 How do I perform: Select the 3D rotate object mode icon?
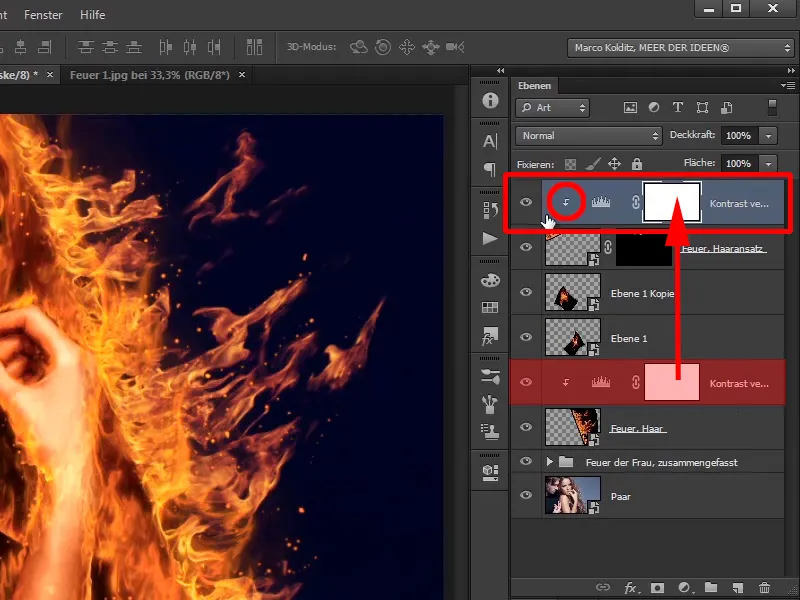(x=359, y=47)
